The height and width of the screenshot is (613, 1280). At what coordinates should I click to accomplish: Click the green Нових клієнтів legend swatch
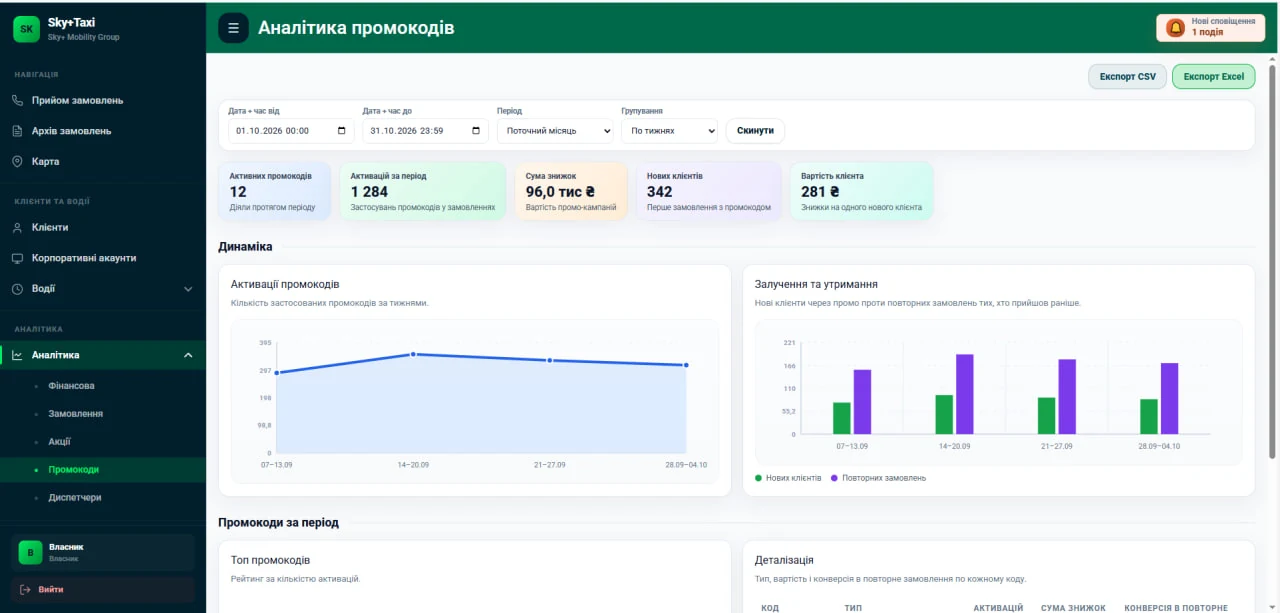pyautogui.click(x=759, y=478)
